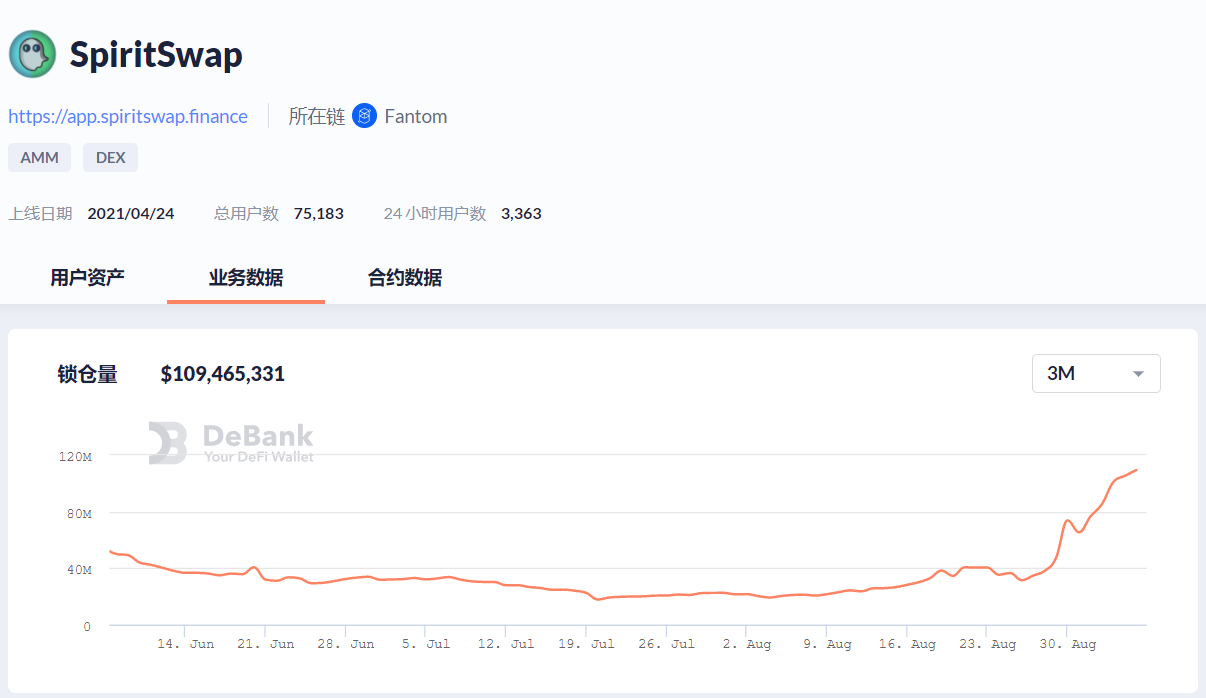Click the Fantom chain name
This screenshot has height=698, width=1206.
pos(415,116)
